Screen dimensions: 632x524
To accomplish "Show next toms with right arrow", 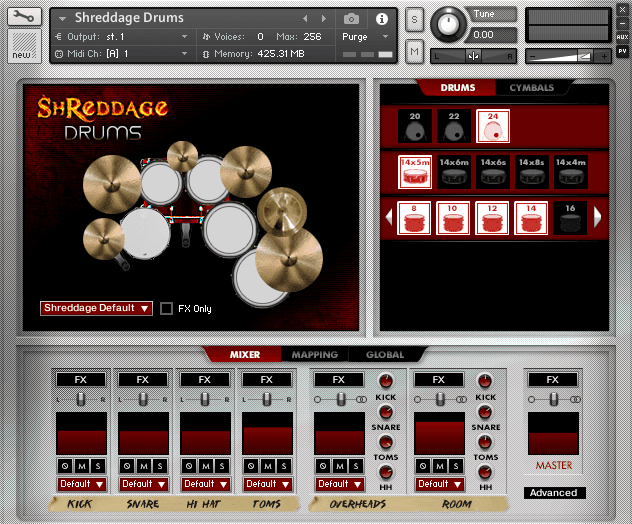I will click(x=597, y=217).
